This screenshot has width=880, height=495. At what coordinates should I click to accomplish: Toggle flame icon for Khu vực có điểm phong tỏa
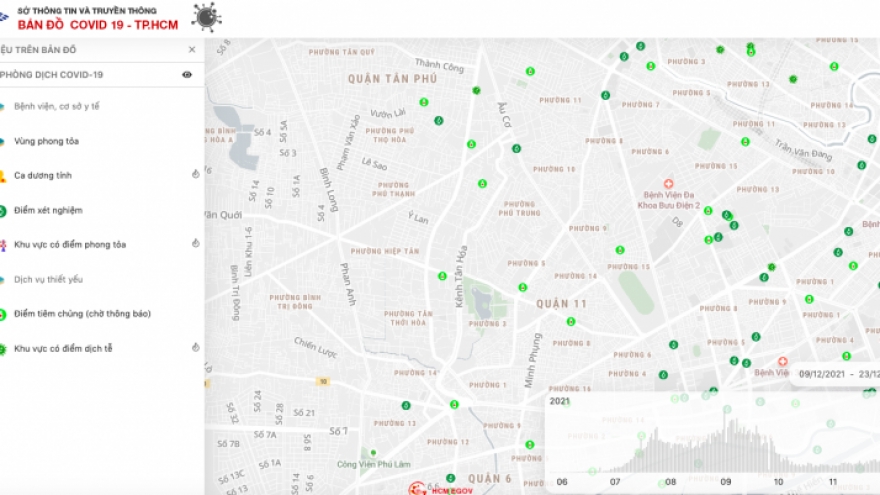(195, 243)
